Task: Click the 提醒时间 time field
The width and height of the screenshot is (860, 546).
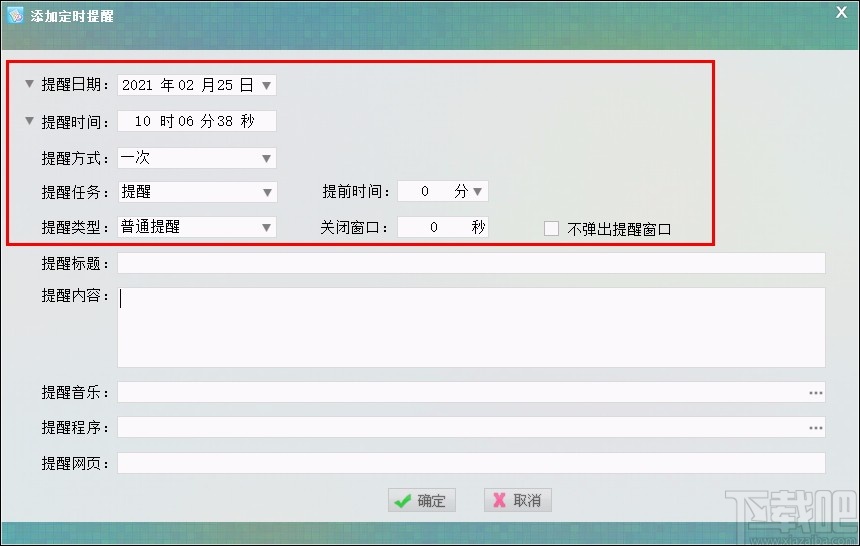Action: [x=197, y=121]
